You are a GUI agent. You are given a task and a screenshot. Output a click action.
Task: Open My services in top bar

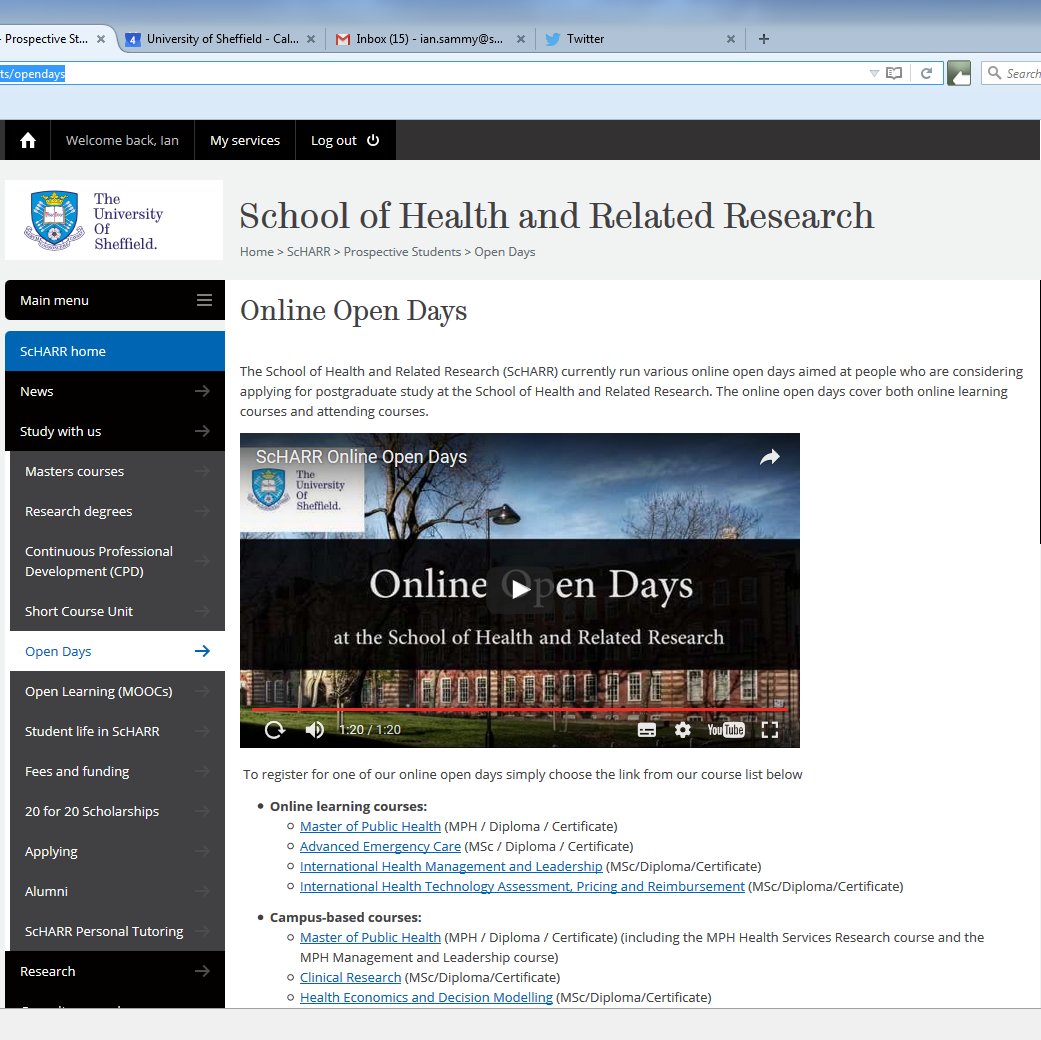245,140
